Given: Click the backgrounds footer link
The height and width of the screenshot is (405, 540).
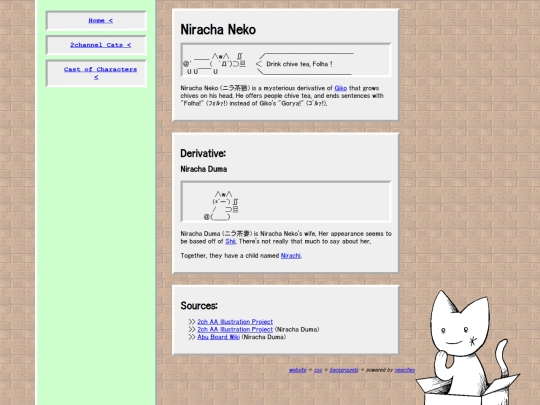Looking at the screenshot, I should point(344,370).
